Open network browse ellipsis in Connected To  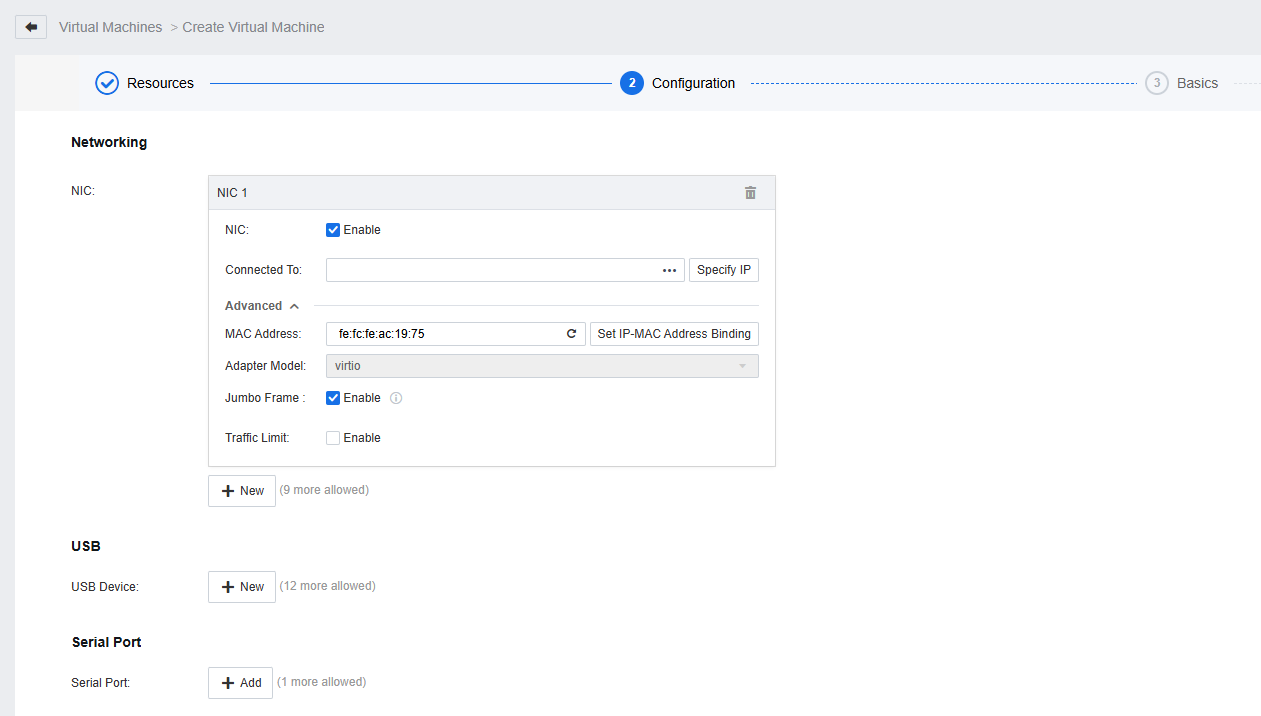tap(669, 270)
